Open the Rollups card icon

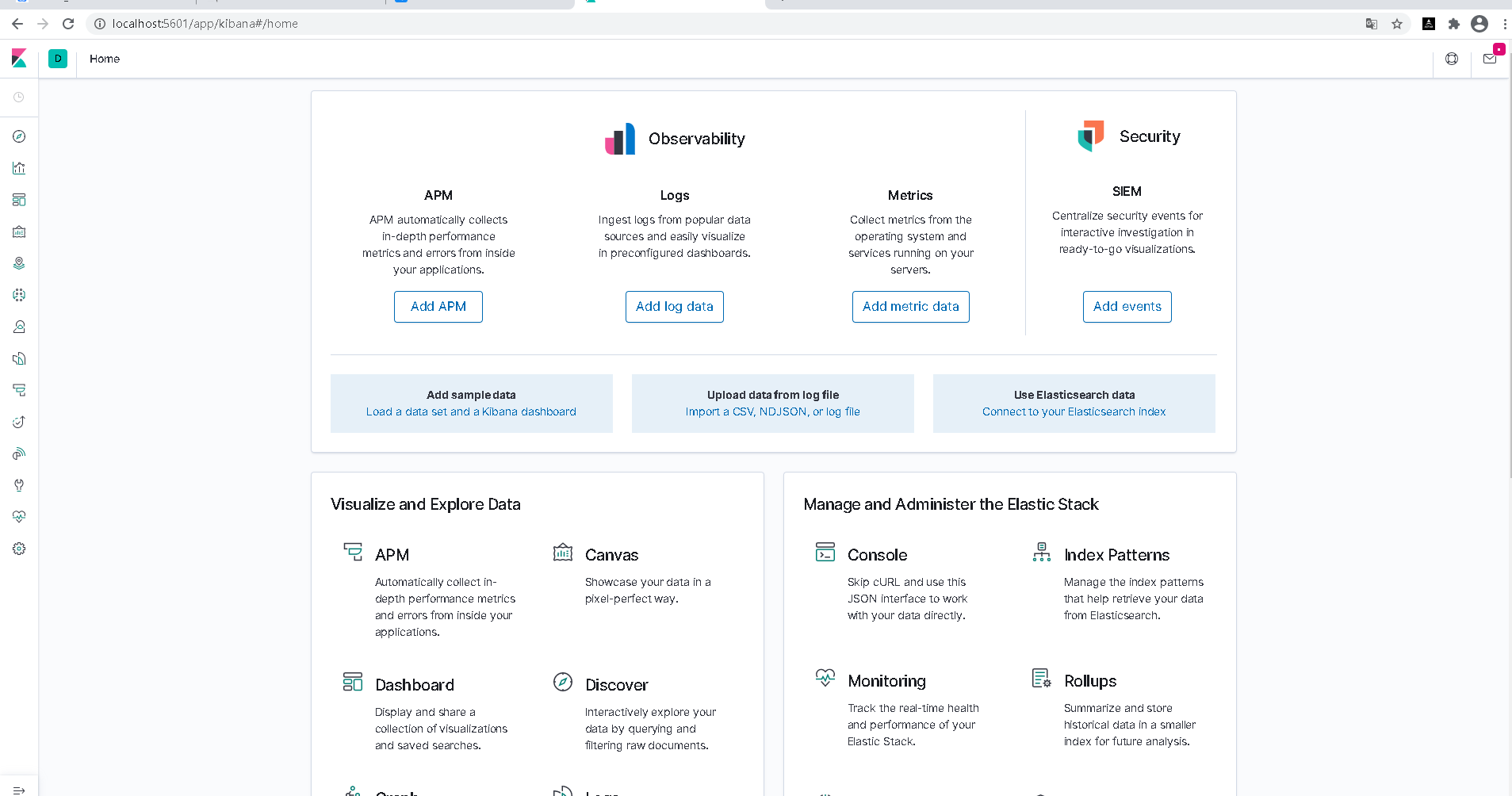click(x=1042, y=678)
